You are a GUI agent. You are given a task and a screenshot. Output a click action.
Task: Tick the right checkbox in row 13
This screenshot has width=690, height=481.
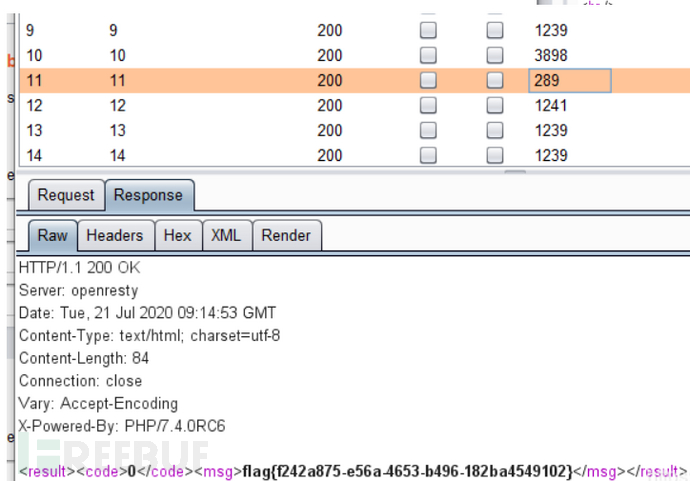[x=495, y=131]
